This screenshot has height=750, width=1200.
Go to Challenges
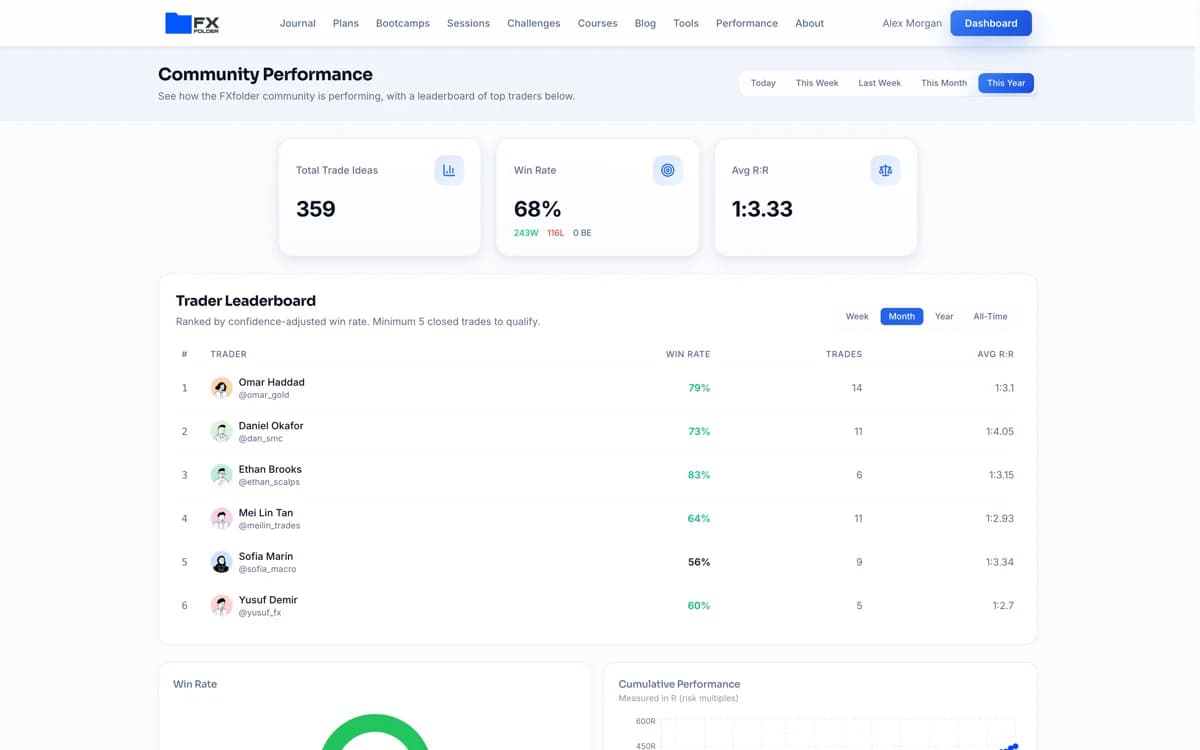click(534, 23)
